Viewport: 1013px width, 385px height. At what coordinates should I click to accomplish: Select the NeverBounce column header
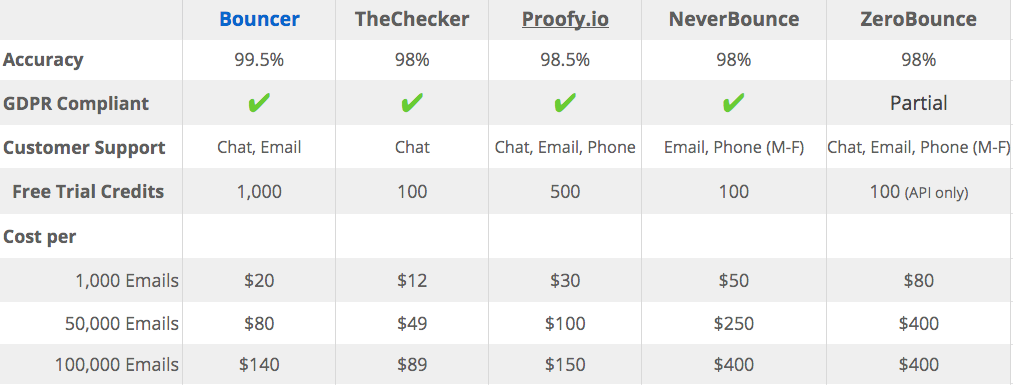tap(733, 19)
